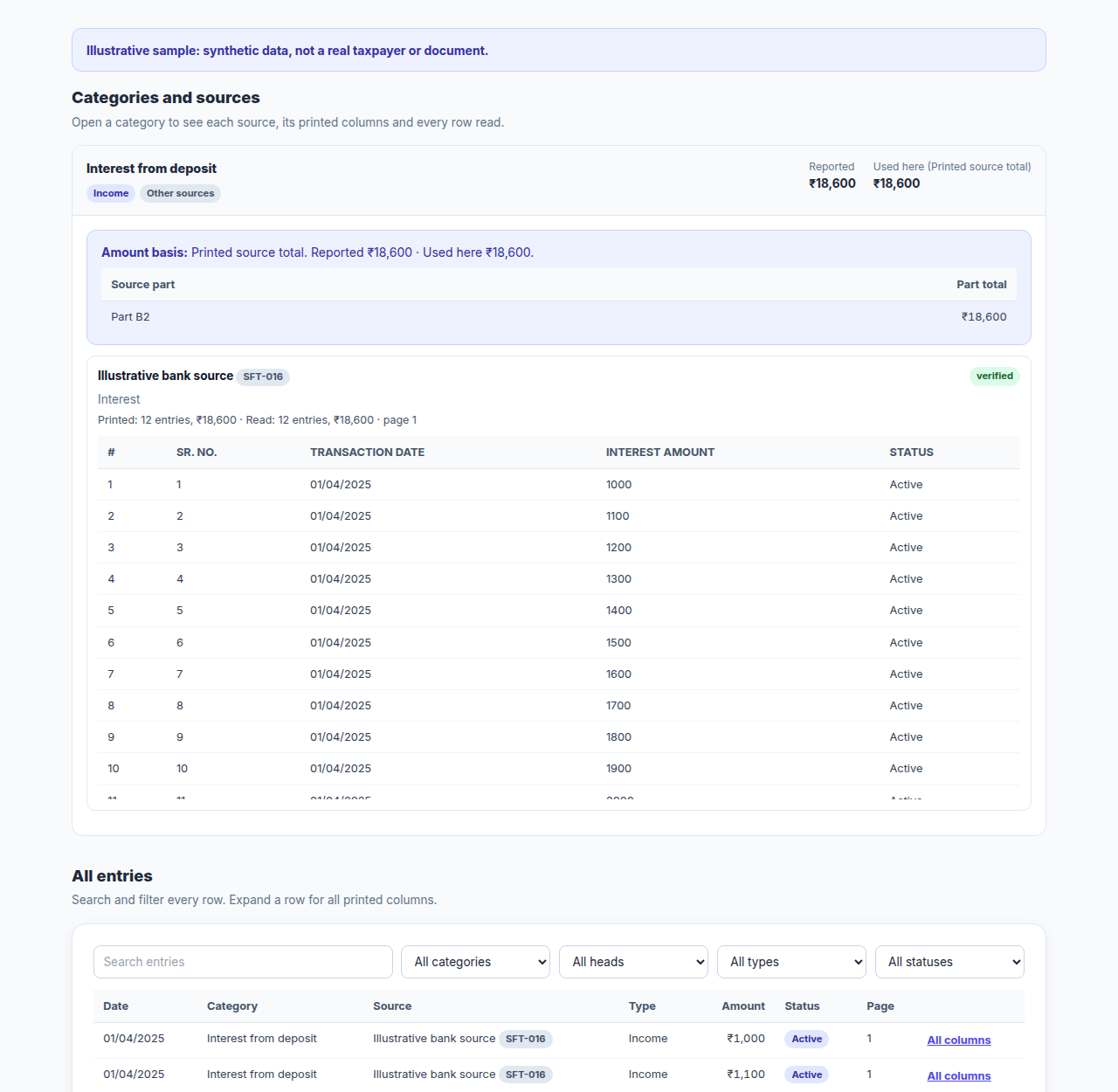The image size is (1118, 1092).
Task: Click the Active status badge of ₹1,000 entry
Action: [807, 1039]
